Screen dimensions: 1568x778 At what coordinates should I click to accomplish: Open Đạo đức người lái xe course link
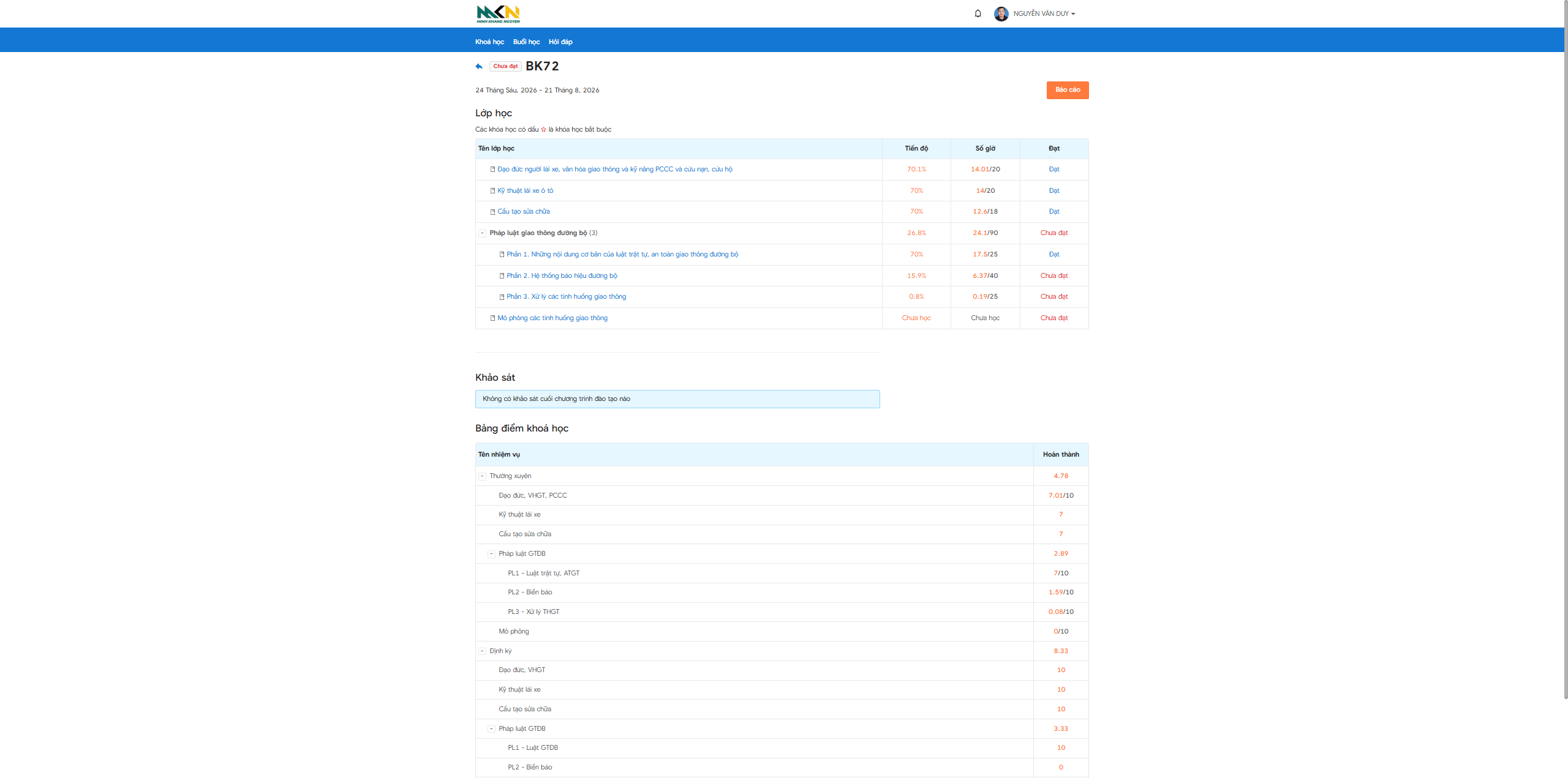(614, 170)
